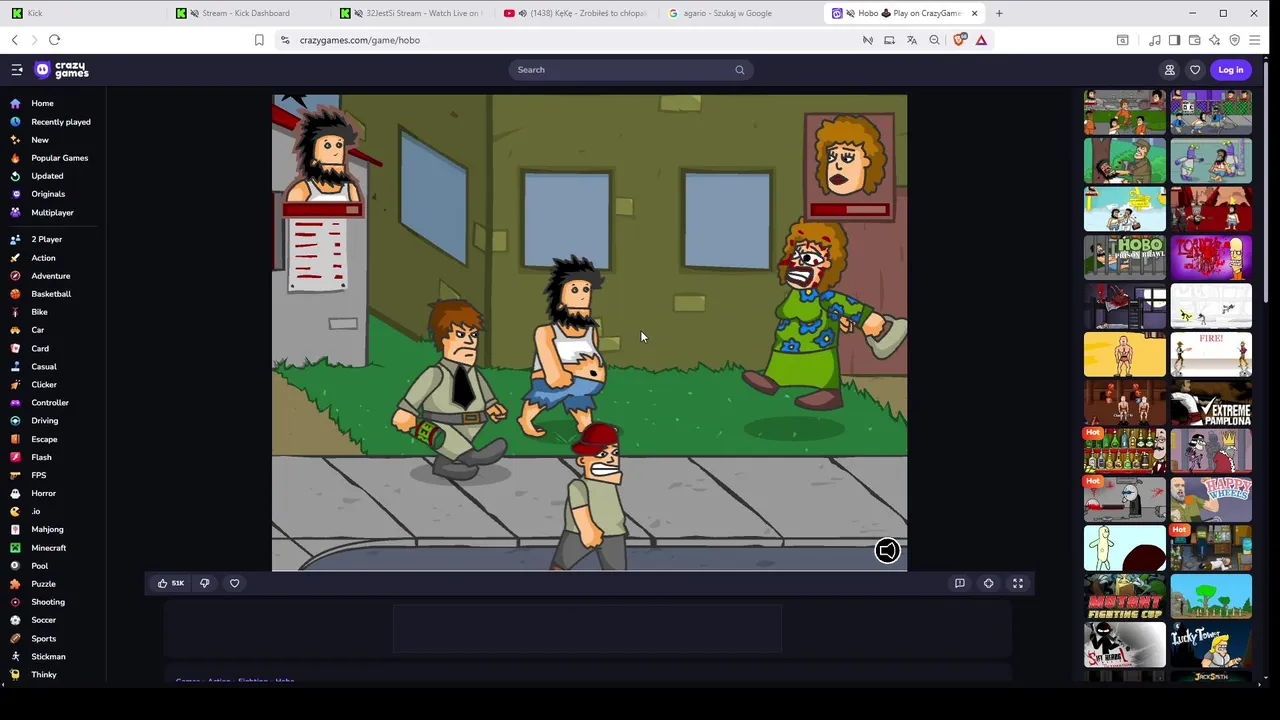Select the Flash category

(x=41, y=457)
